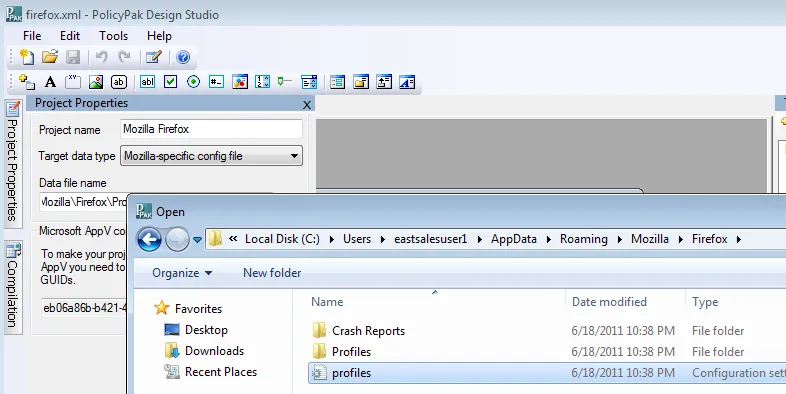The height and width of the screenshot is (394, 786).
Task: Navigate to Users breadcrumb
Action: click(x=357, y=239)
